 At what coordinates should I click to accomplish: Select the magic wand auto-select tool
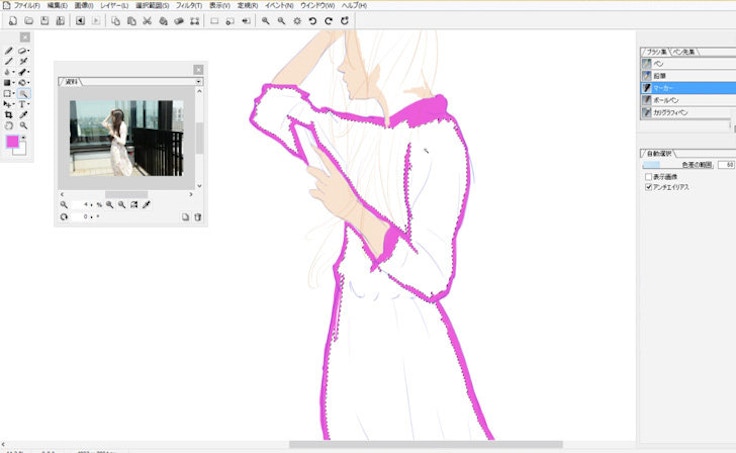tap(23, 93)
